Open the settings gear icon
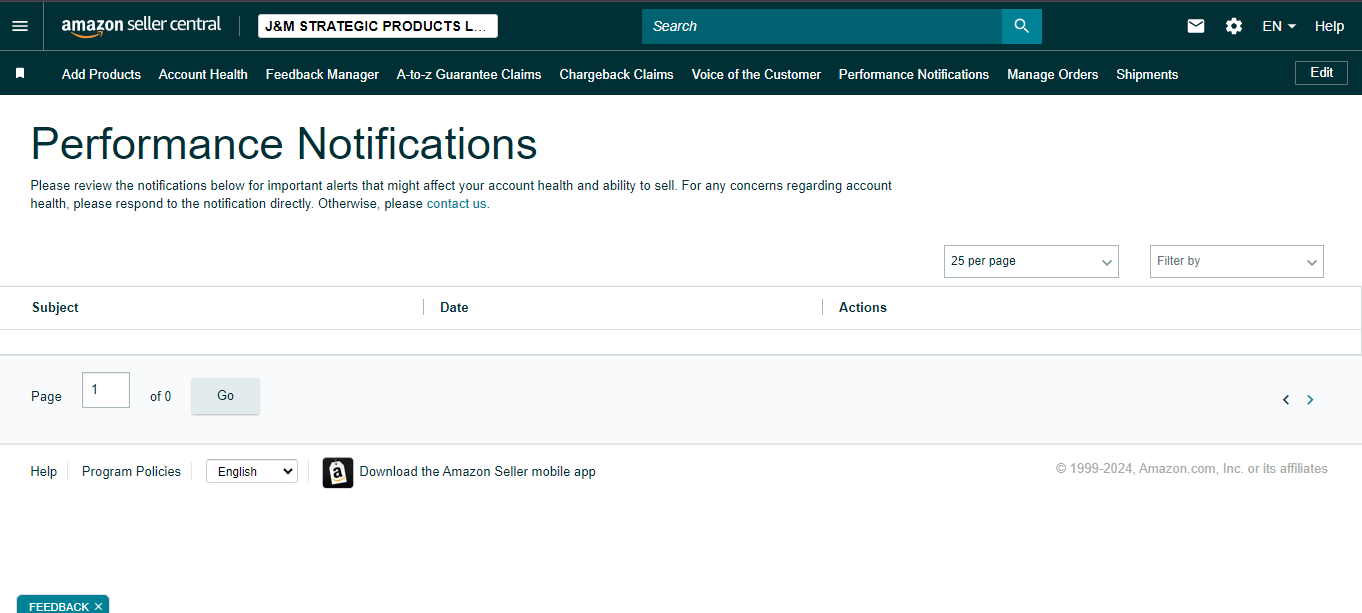 (x=1234, y=26)
